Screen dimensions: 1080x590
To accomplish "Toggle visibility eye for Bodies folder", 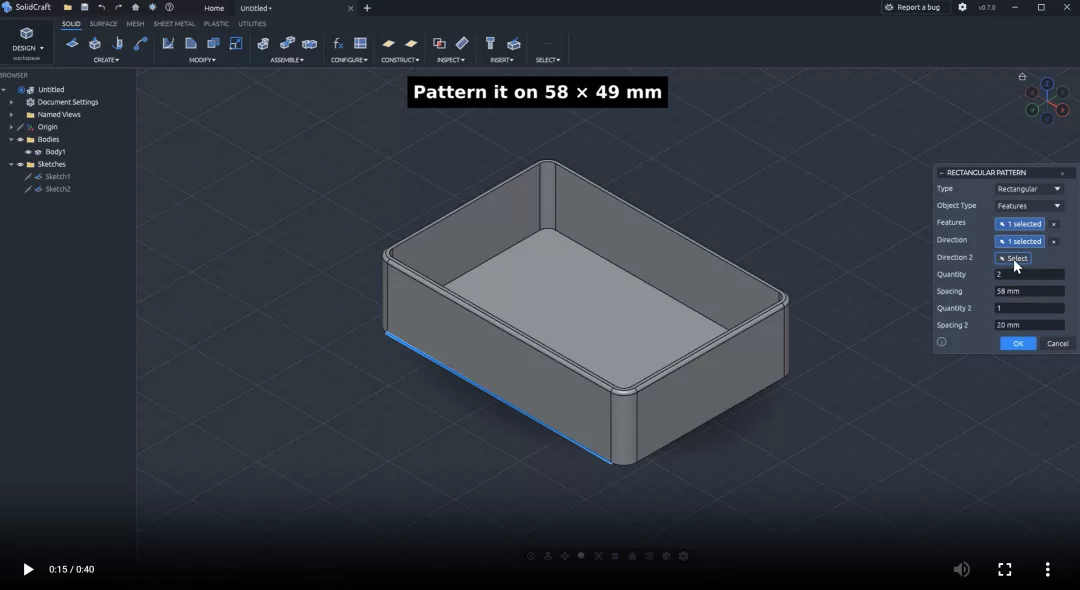I will (21, 140).
